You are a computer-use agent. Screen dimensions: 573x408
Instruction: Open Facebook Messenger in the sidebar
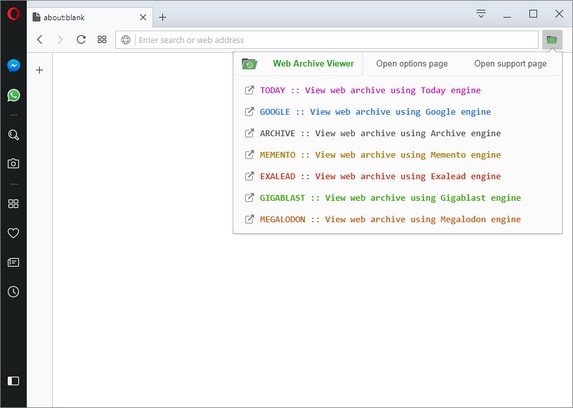[14, 66]
